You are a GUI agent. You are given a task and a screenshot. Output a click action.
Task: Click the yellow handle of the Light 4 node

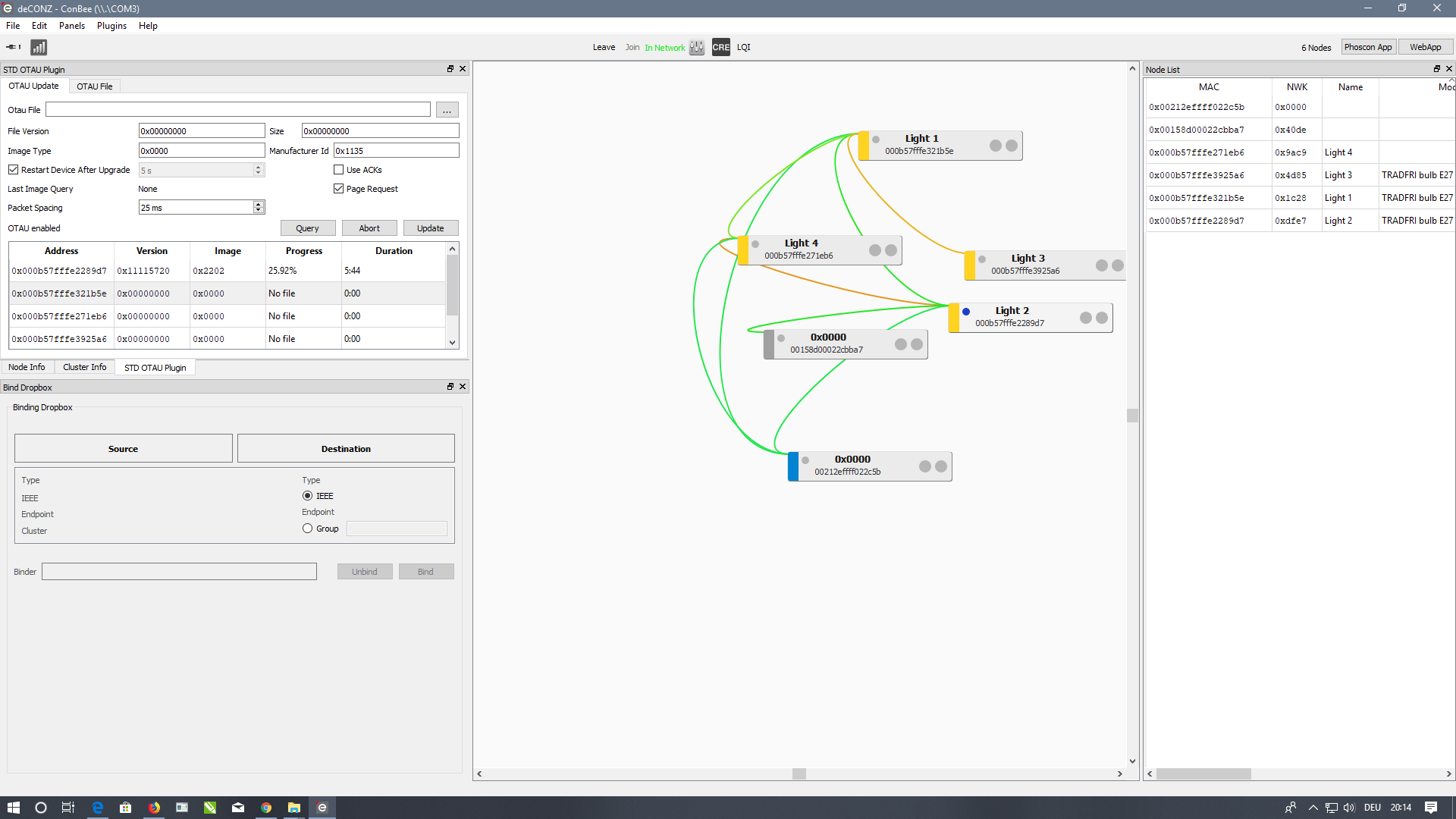(x=743, y=250)
